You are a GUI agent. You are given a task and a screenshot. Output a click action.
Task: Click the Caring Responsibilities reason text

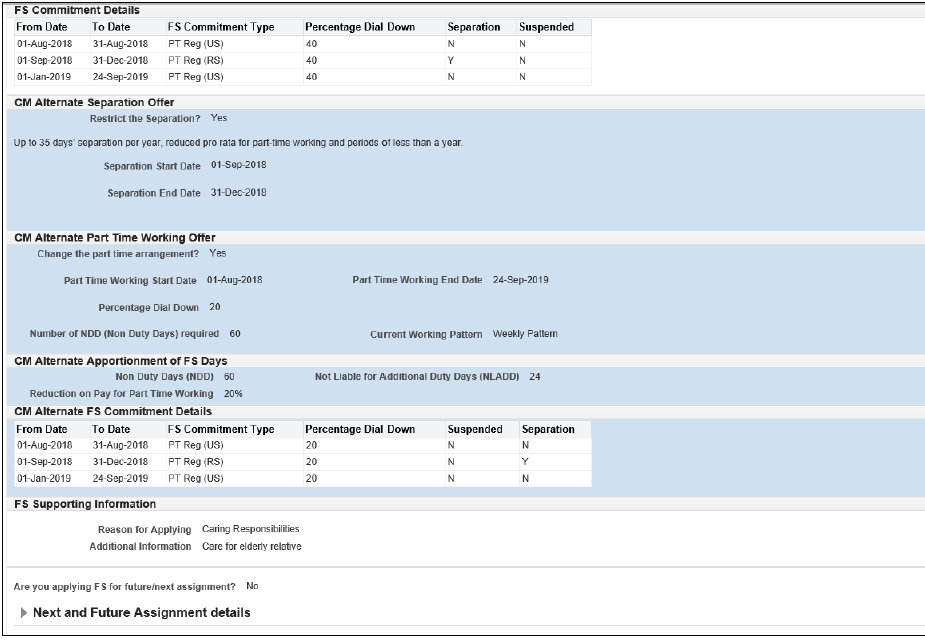[250, 529]
